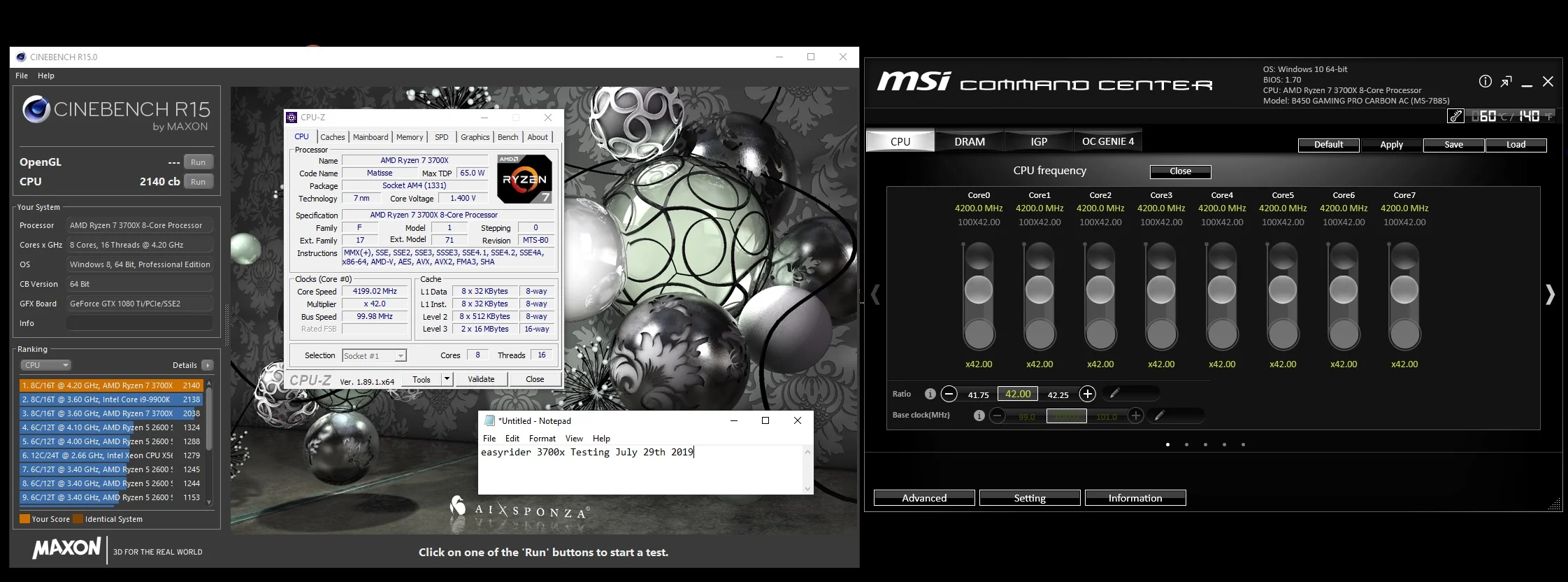1568x582 pixels.
Task: Open the Format menu in Notepad
Action: click(x=542, y=439)
